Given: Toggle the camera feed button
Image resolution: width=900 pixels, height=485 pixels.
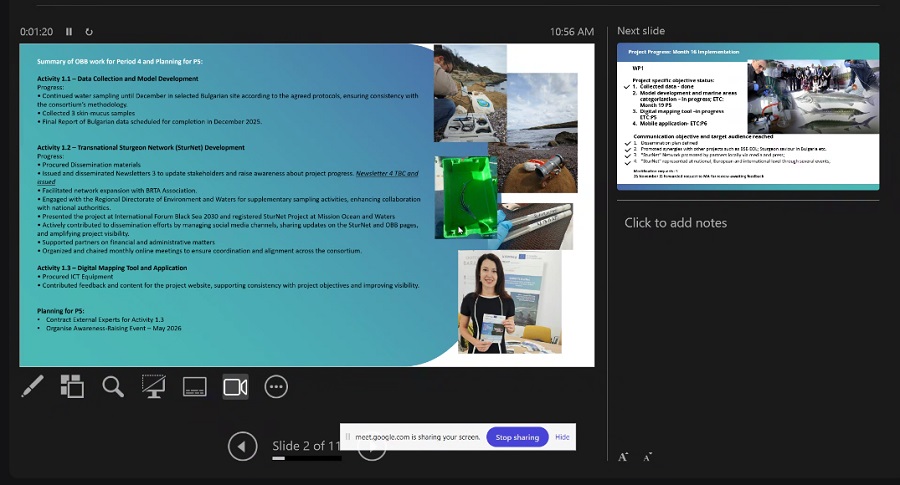Looking at the screenshot, I should click(x=235, y=386).
